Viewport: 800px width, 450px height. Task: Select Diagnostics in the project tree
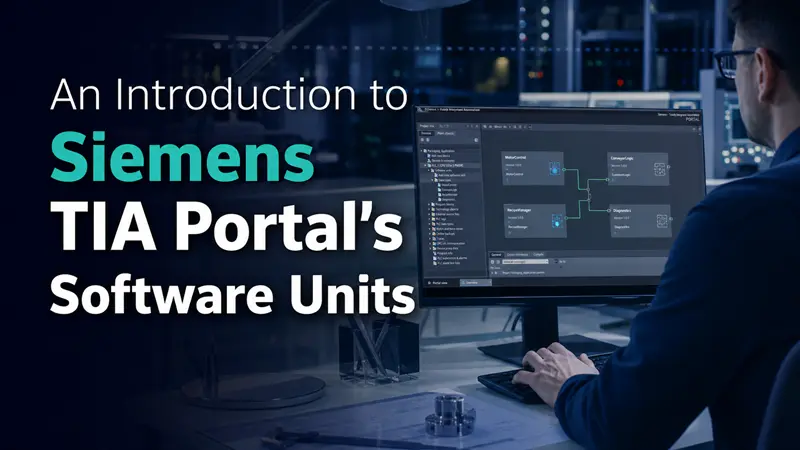[x=446, y=199]
